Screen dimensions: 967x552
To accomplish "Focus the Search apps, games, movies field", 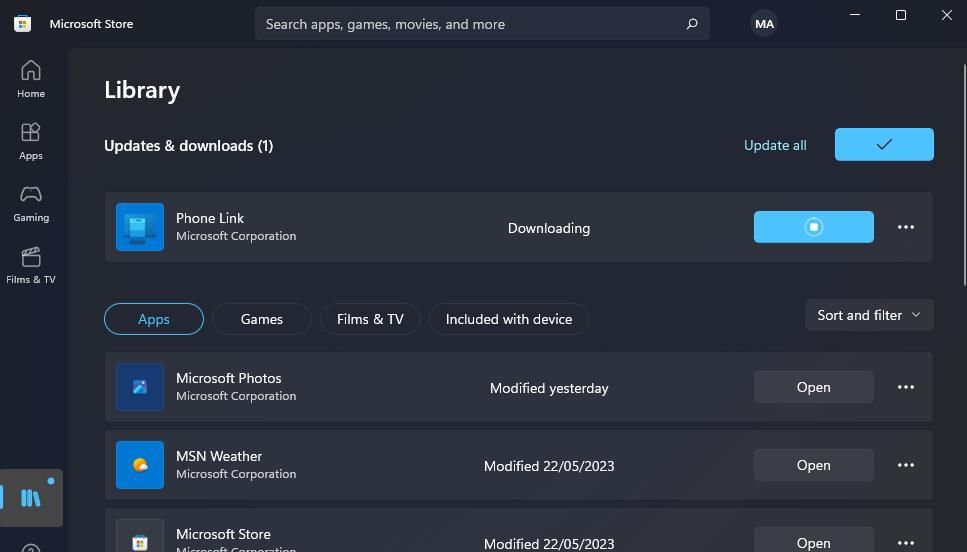I will tap(470, 24).
